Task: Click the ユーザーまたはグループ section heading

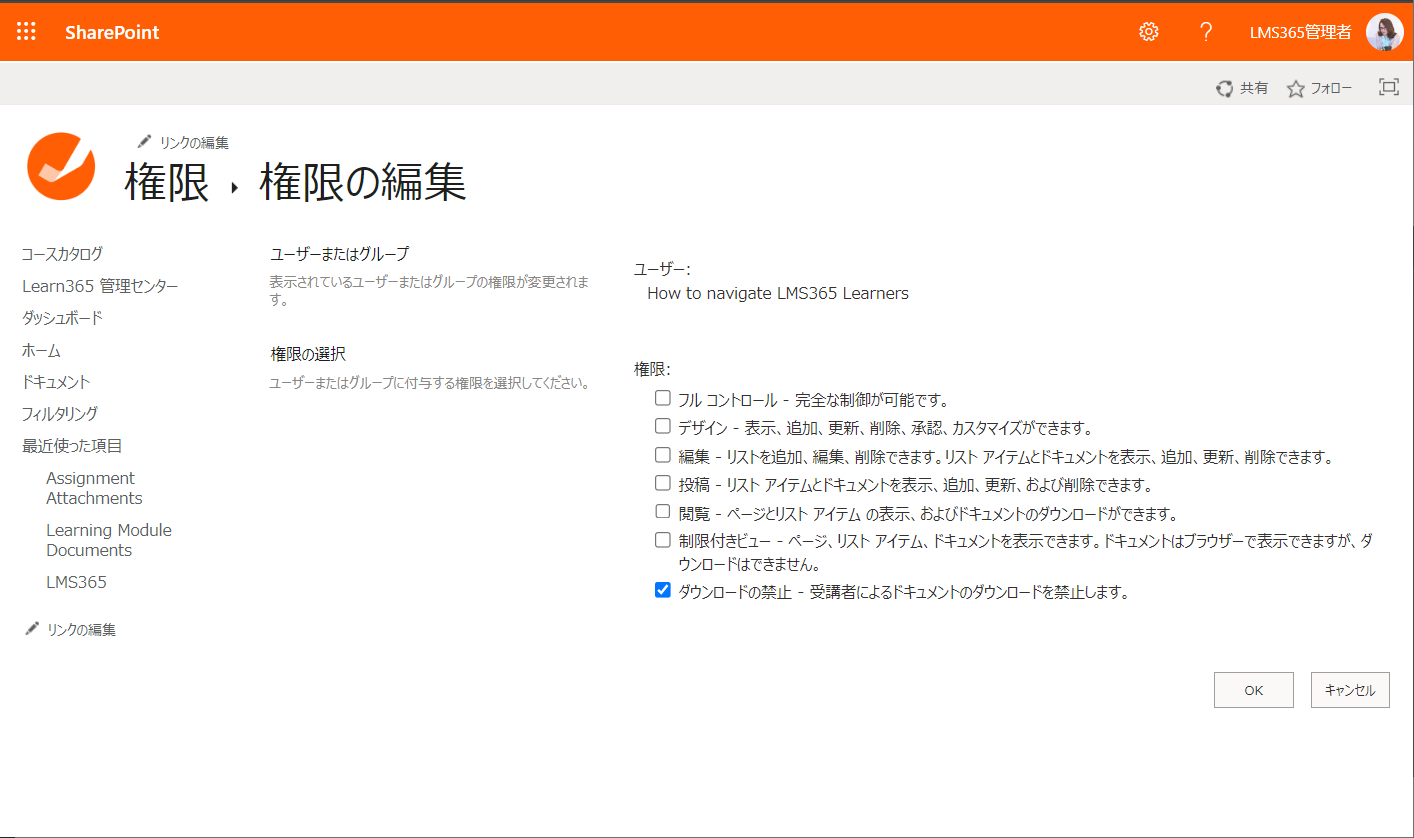Action: [340, 254]
